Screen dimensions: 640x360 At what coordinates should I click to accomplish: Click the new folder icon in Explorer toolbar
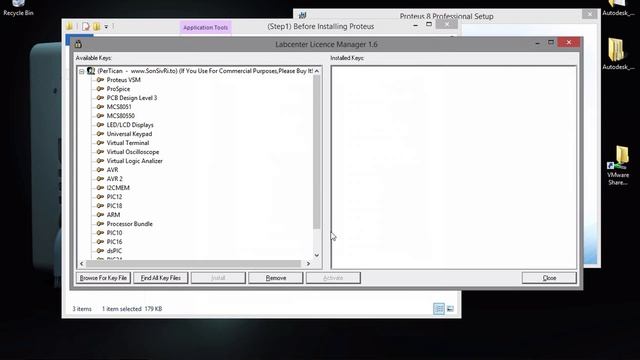(96, 27)
